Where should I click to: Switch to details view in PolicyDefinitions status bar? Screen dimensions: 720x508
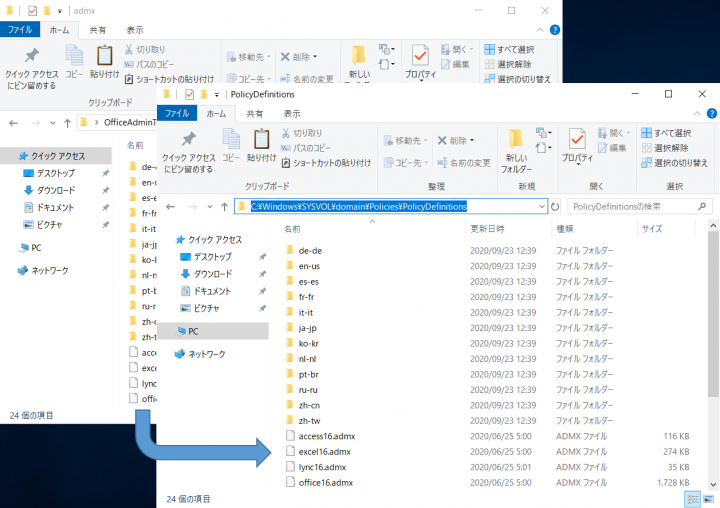(x=692, y=499)
